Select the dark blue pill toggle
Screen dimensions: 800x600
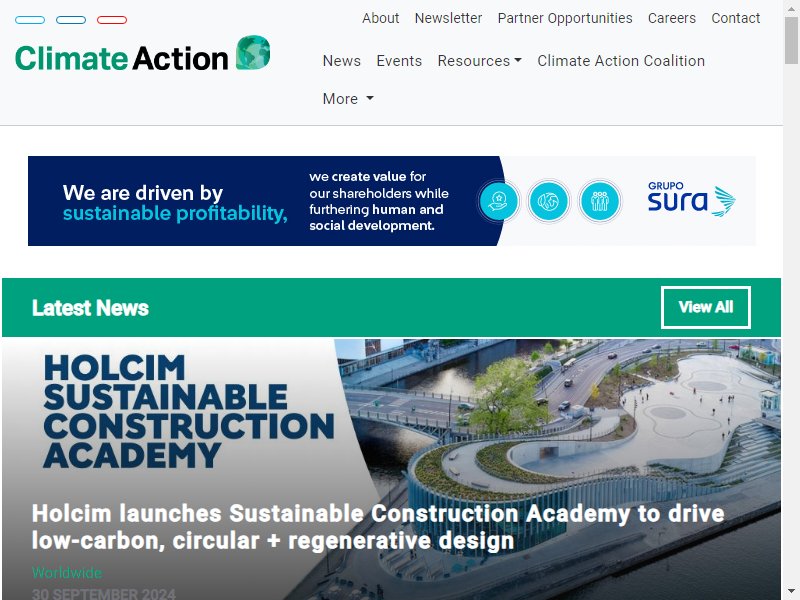71,20
